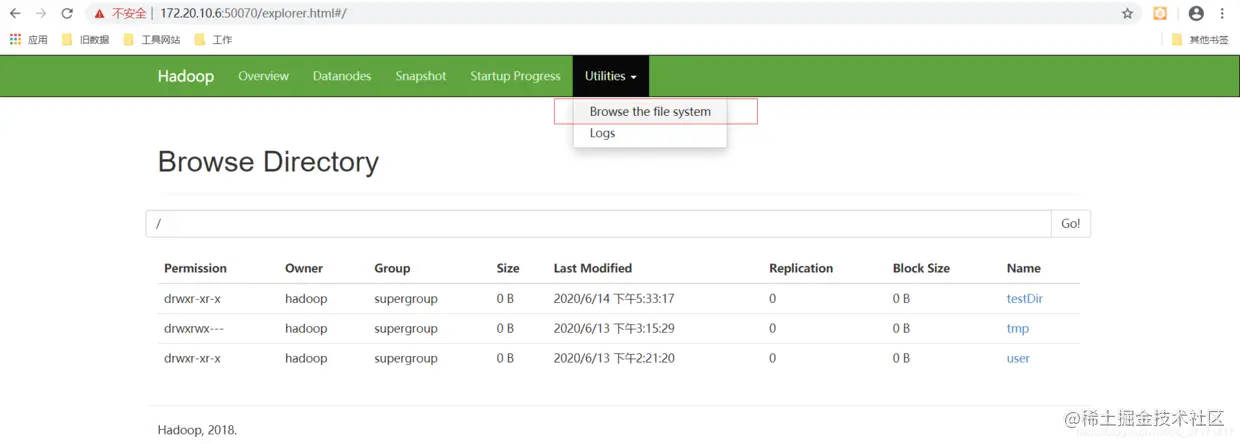The width and height of the screenshot is (1240, 444).
Task: Bookmark this page with star icon
Action: click(x=1127, y=14)
